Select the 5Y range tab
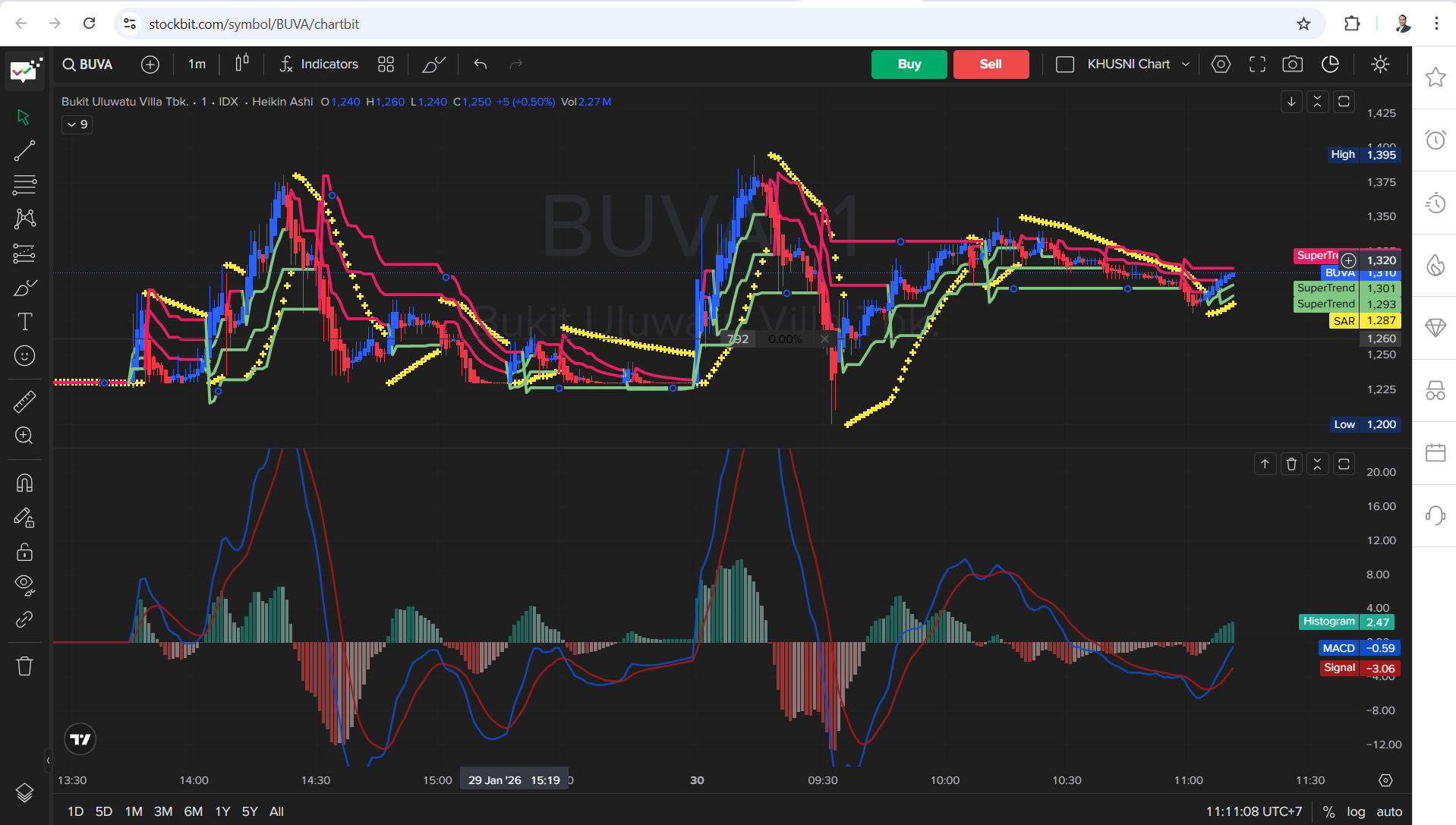 [x=250, y=811]
